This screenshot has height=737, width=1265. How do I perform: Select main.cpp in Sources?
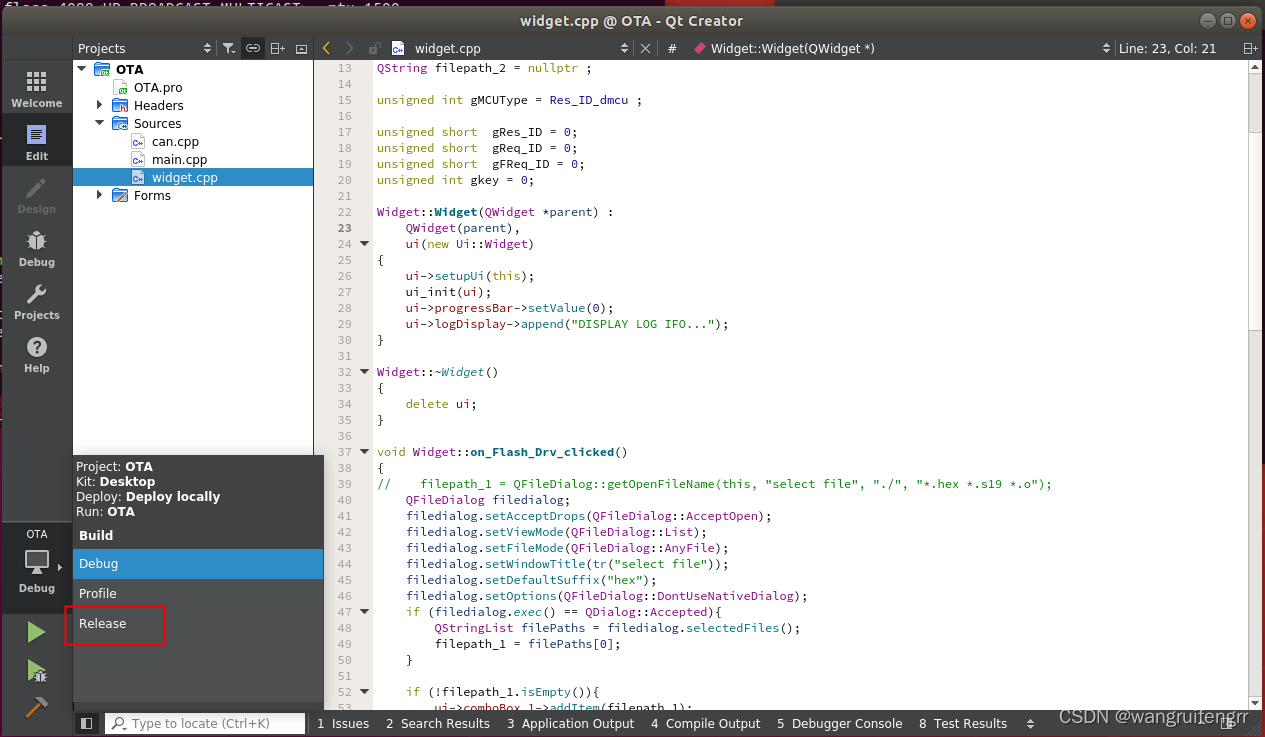179,159
